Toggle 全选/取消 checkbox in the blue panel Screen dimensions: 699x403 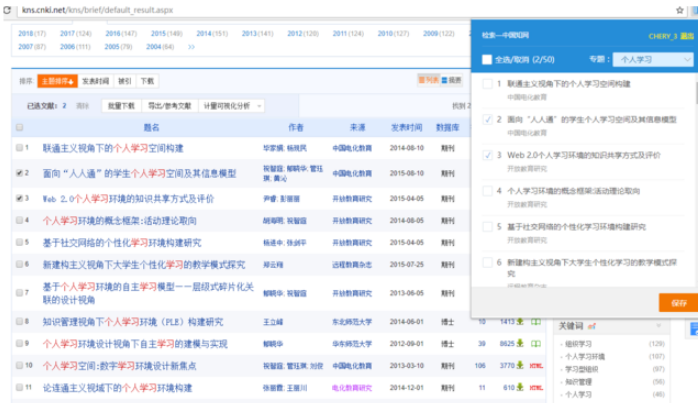pyautogui.click(x=487, y=59)
